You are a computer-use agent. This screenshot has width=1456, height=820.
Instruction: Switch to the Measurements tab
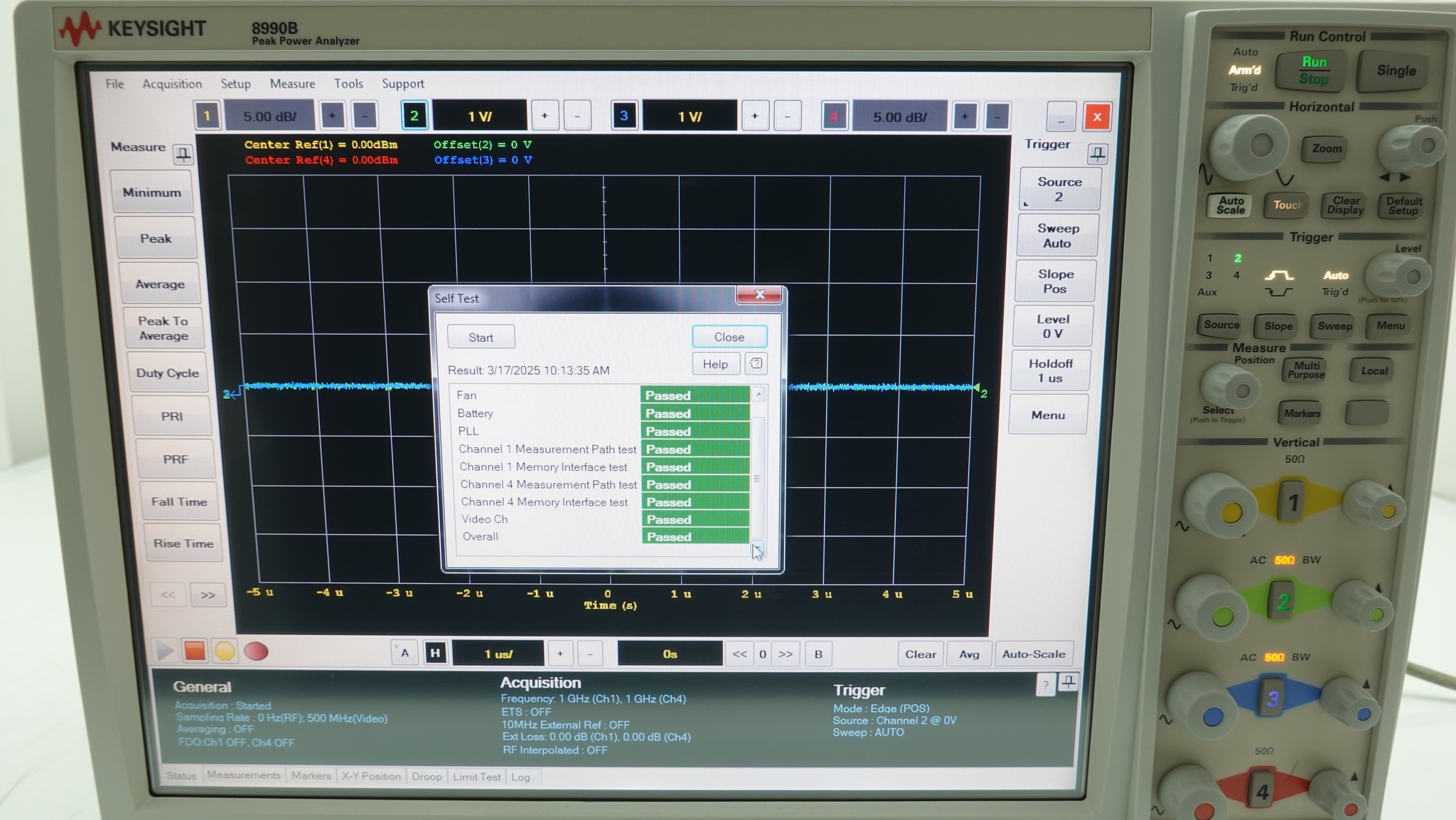click(243, 775)
